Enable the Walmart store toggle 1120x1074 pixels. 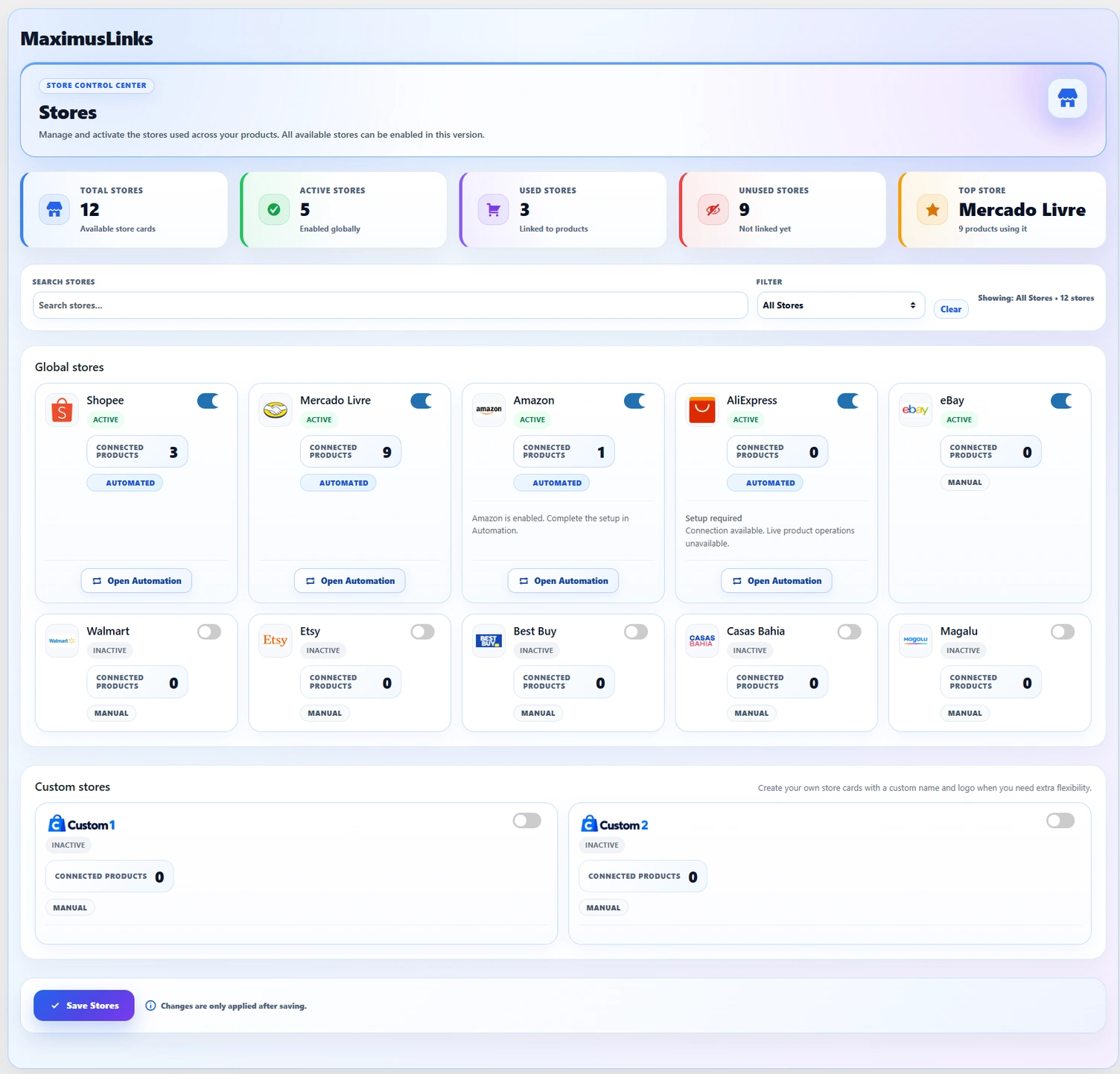point(209,632)
